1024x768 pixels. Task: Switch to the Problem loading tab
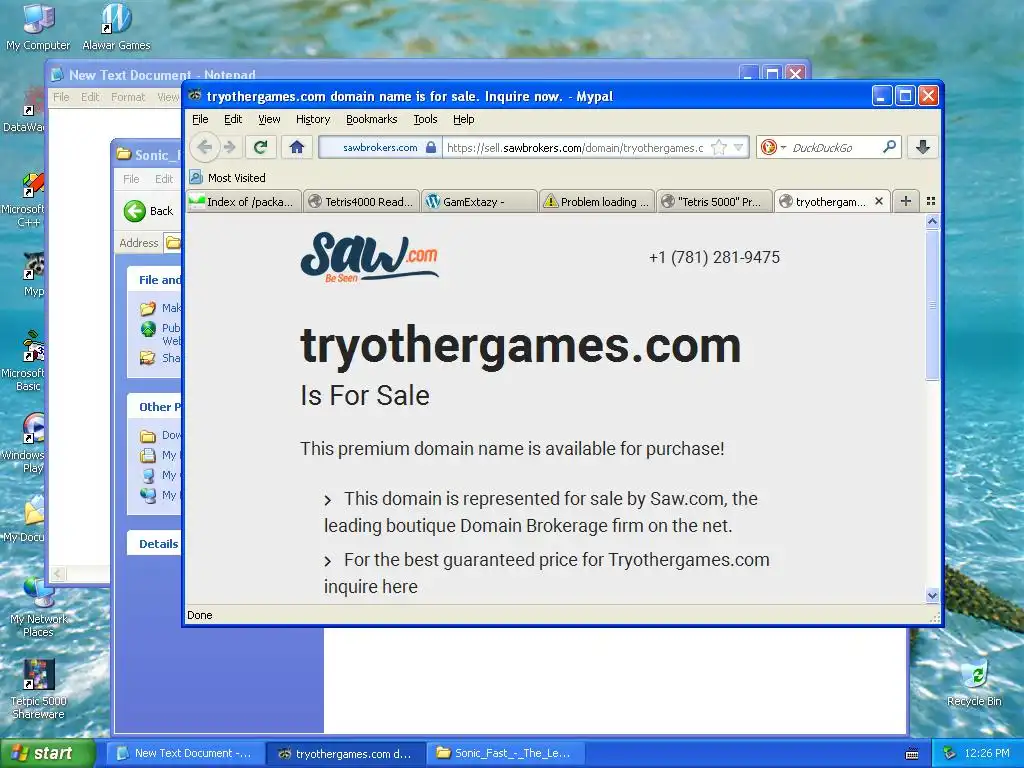pos(597,202)
